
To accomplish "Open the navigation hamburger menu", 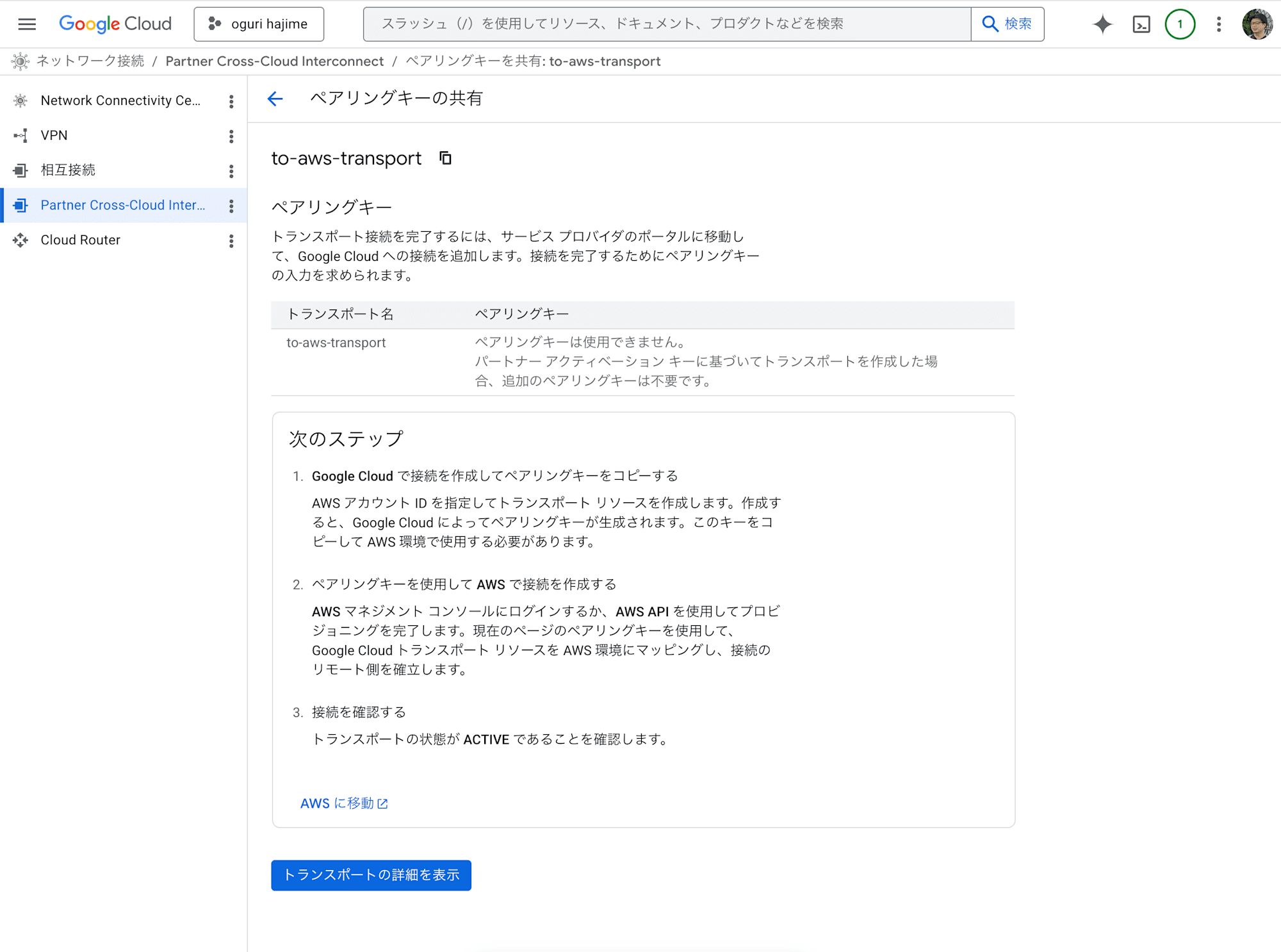I will click(26, 24).
